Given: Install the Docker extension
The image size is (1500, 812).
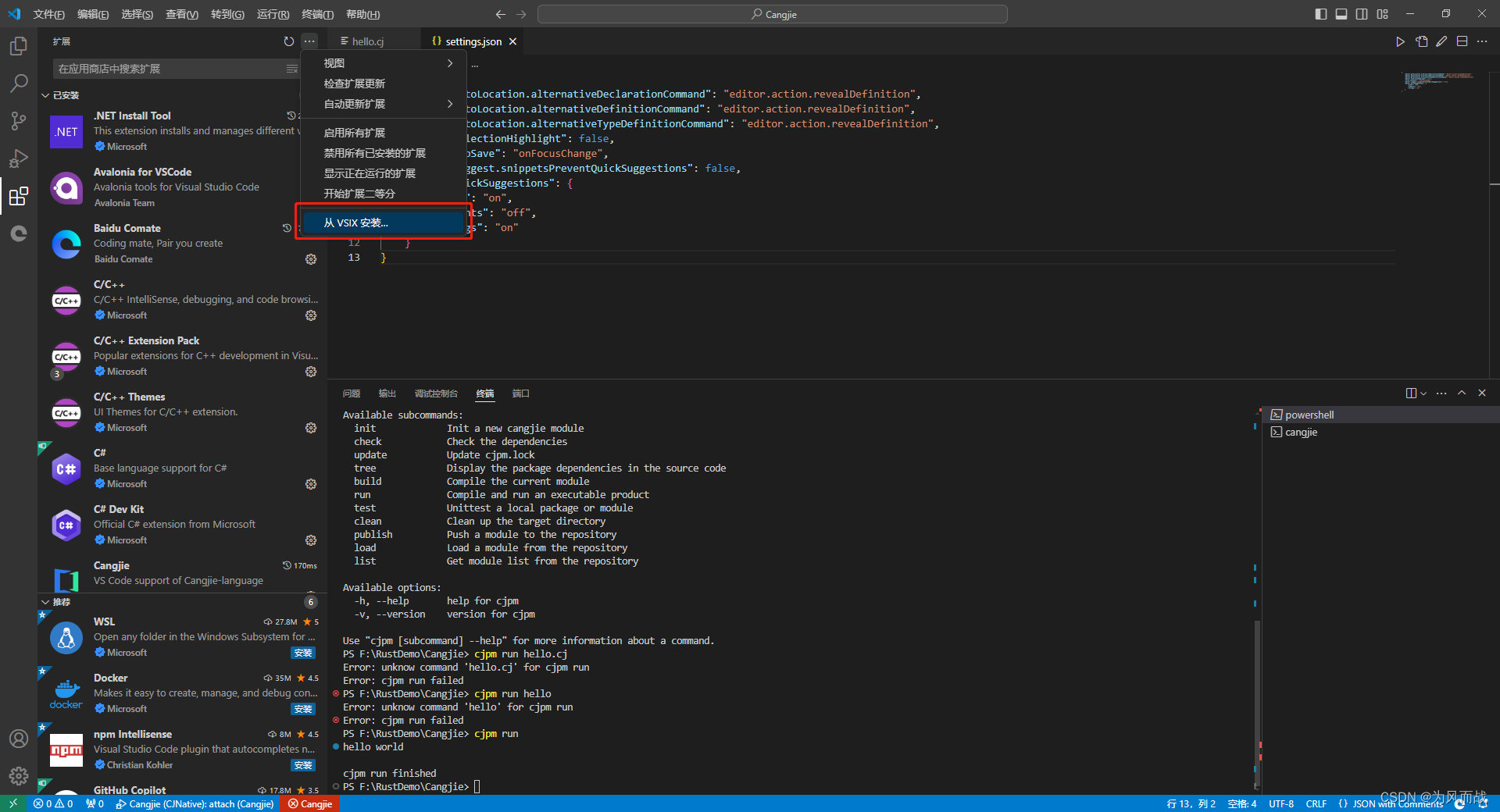Looking at the screenshot, I should tap(303, 709).
